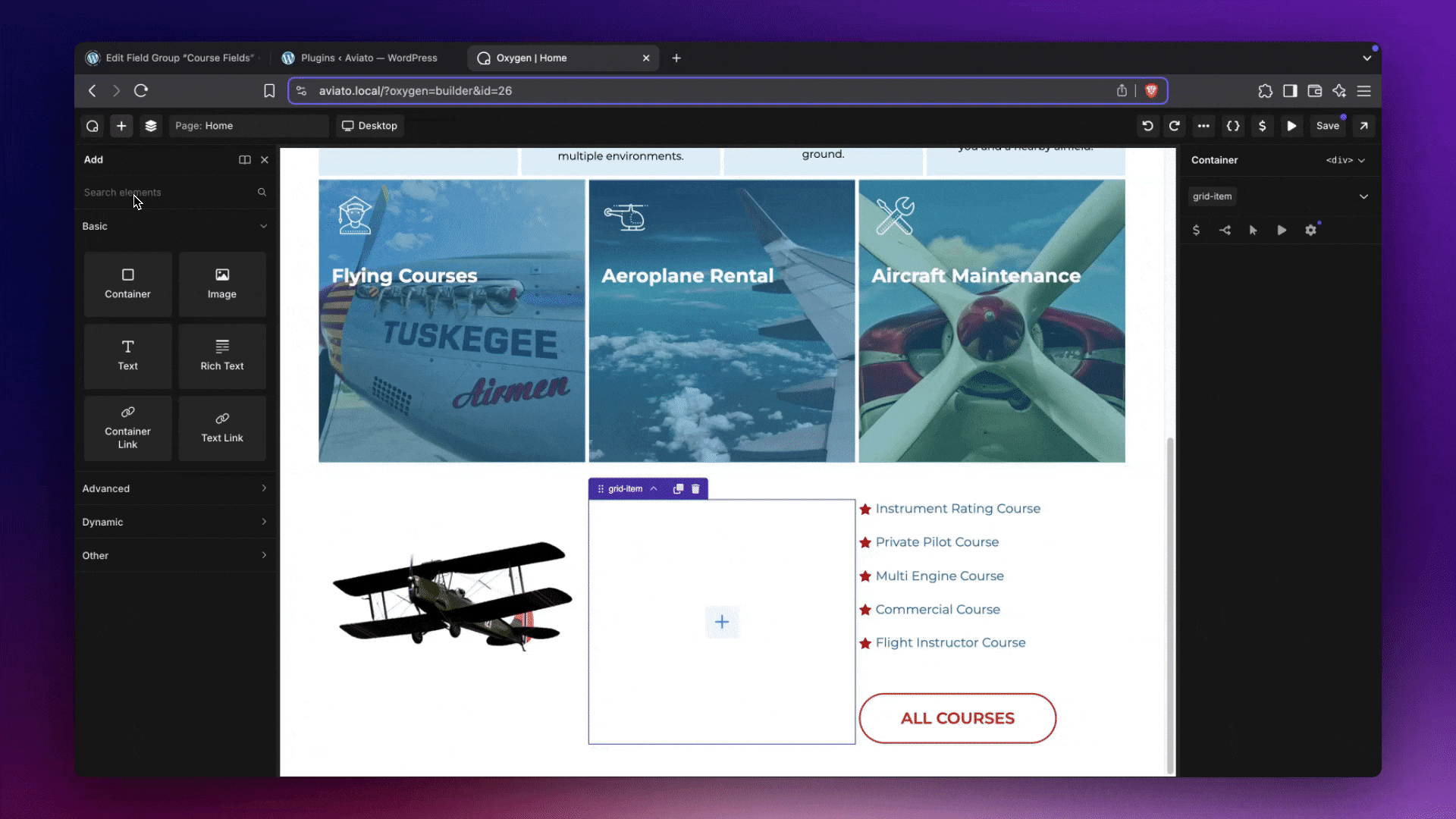1456x819 pixels.
Task: Add an Image element
Action: 222,284
